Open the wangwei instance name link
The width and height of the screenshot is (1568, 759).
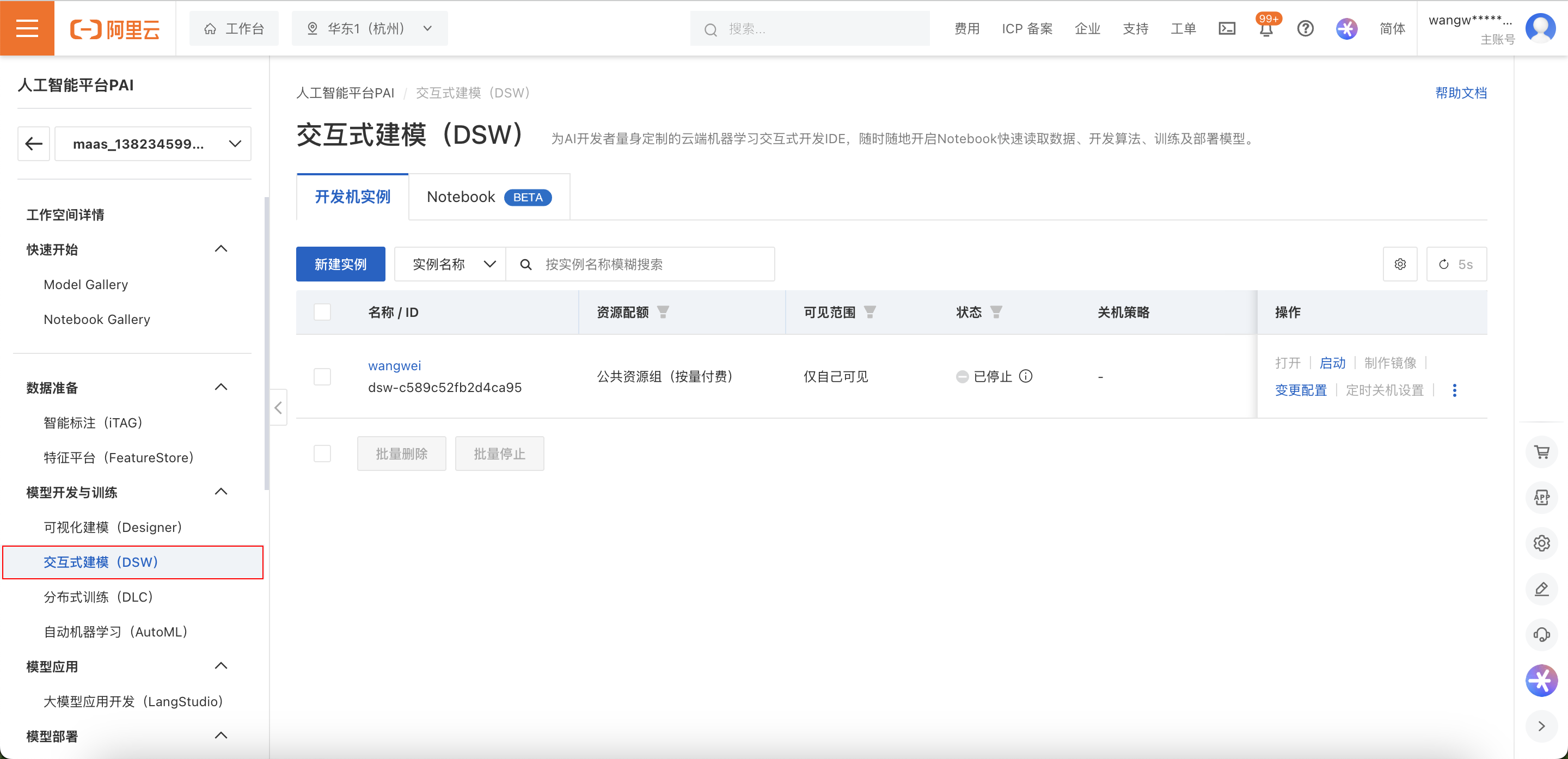(x=394, y=366)
